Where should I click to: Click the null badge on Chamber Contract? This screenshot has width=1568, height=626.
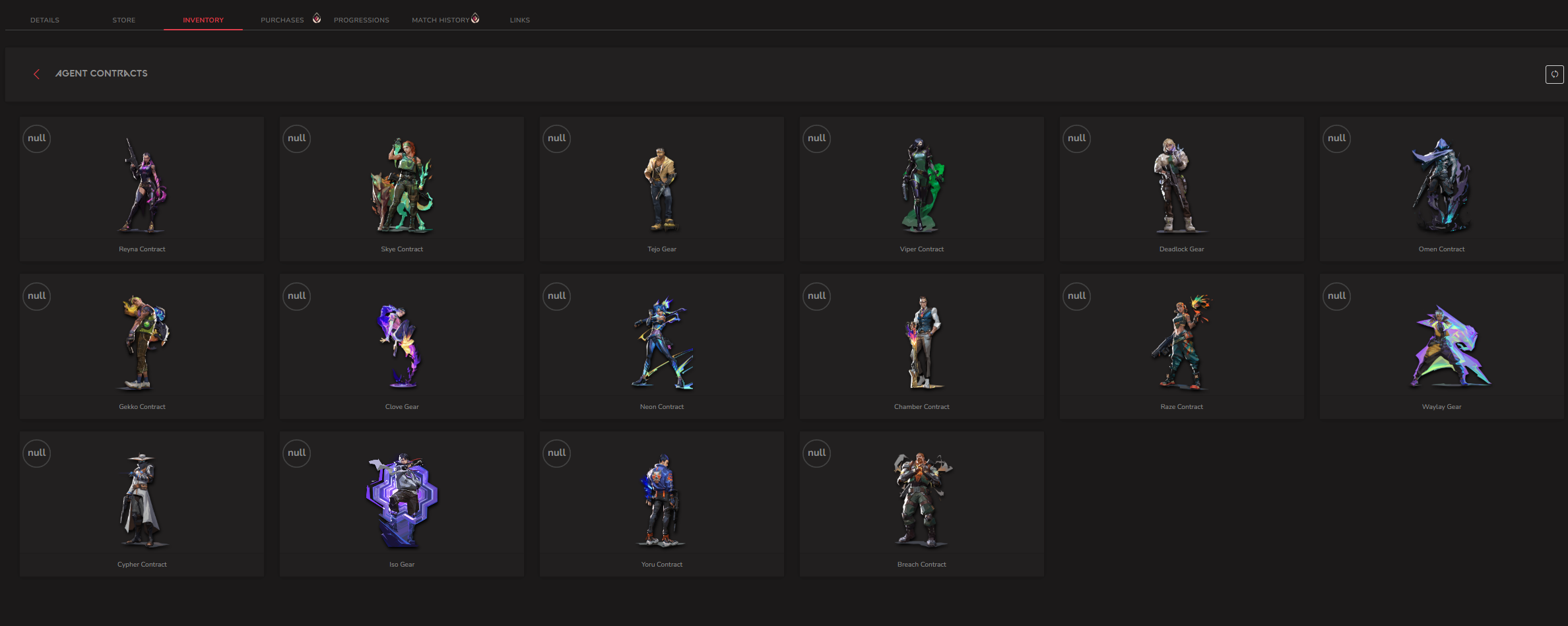click(x=817, y=296)
